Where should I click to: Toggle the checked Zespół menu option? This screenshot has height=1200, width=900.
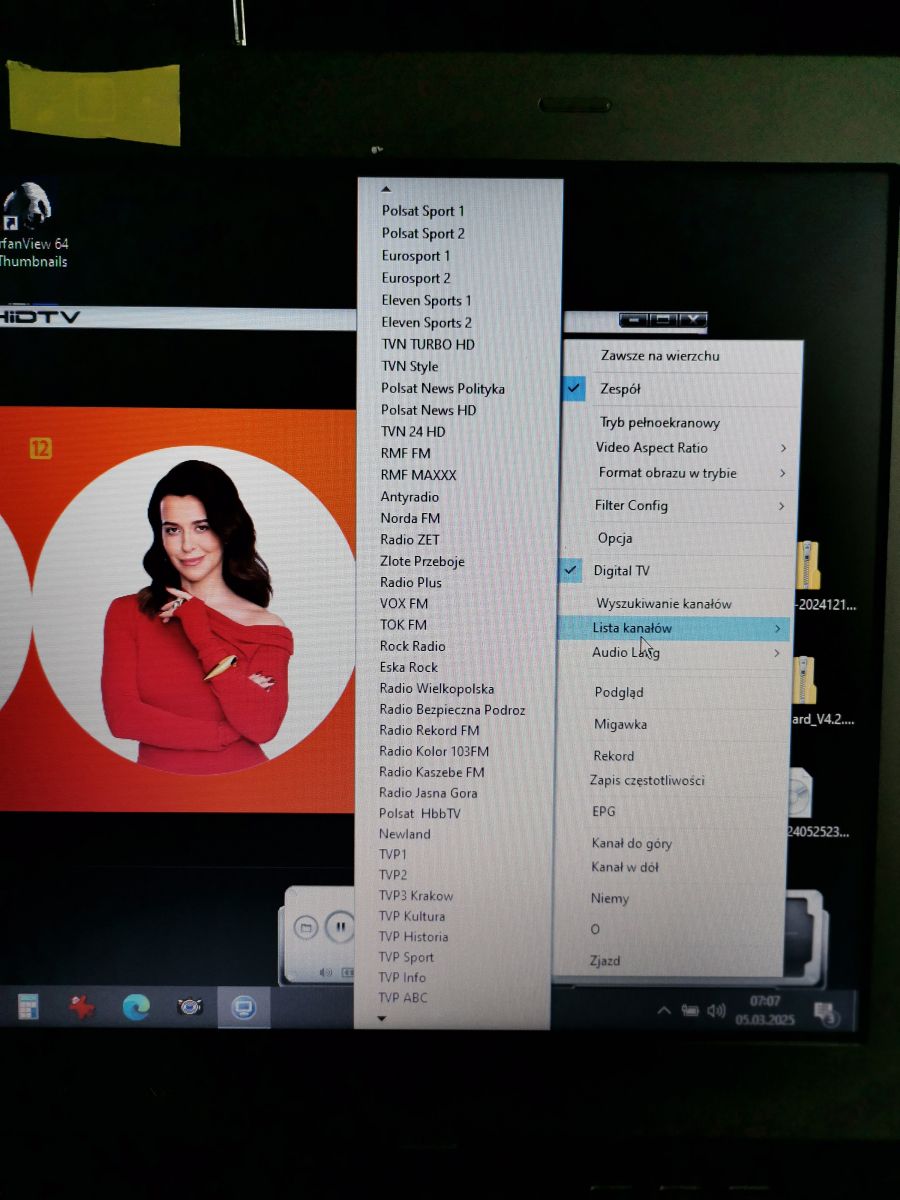[681, 389]
